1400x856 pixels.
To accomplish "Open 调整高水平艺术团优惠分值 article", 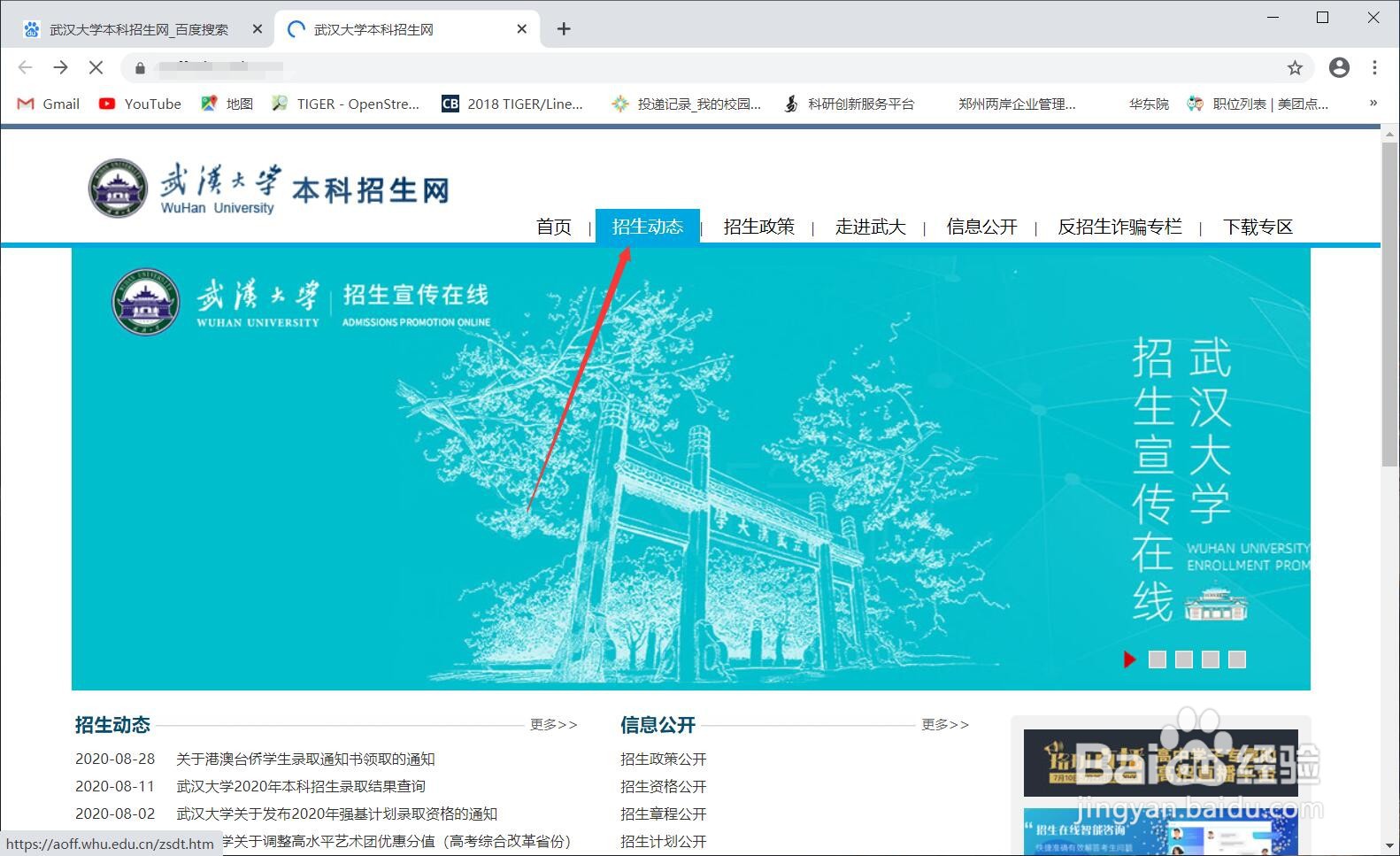I will 396,841.
